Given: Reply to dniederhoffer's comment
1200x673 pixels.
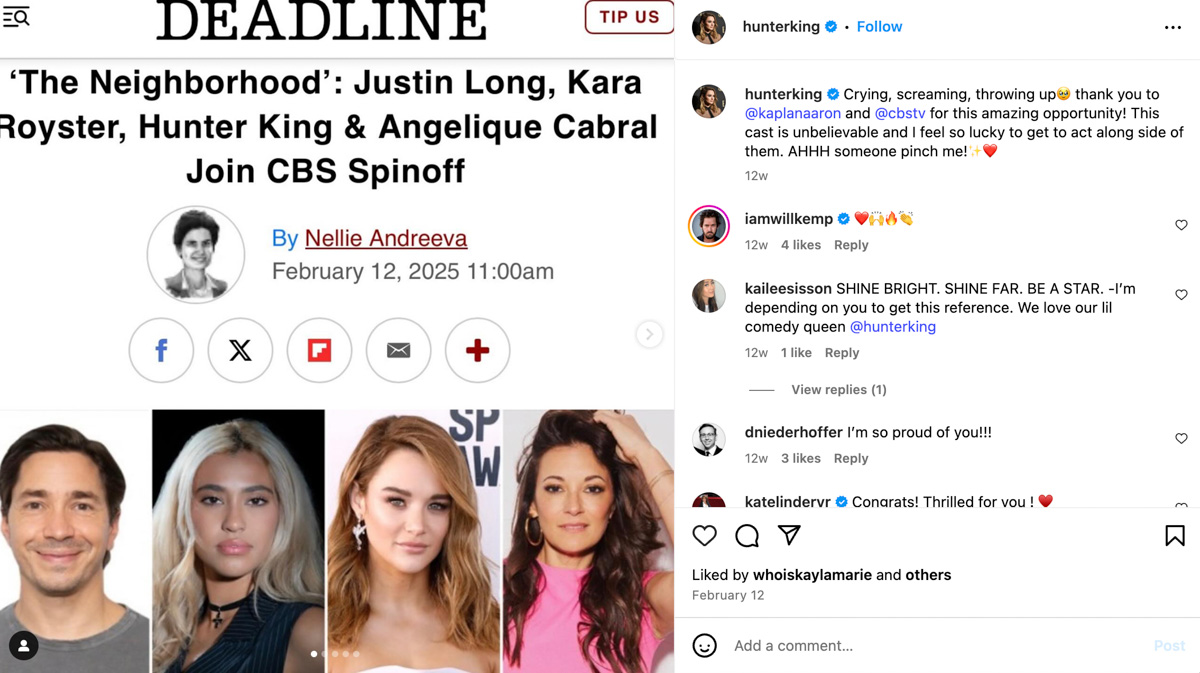Looking at the screenshot, I should coord(851,458).
